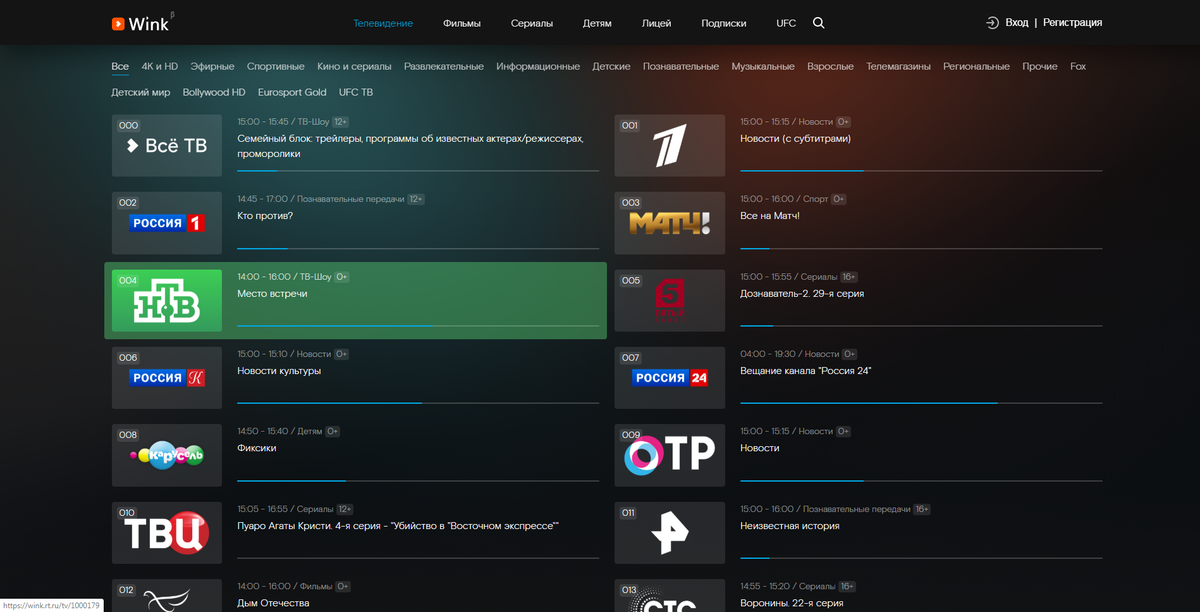Open Семейный блок program description
Screen dimensions: 1200x612
[410, 147]
